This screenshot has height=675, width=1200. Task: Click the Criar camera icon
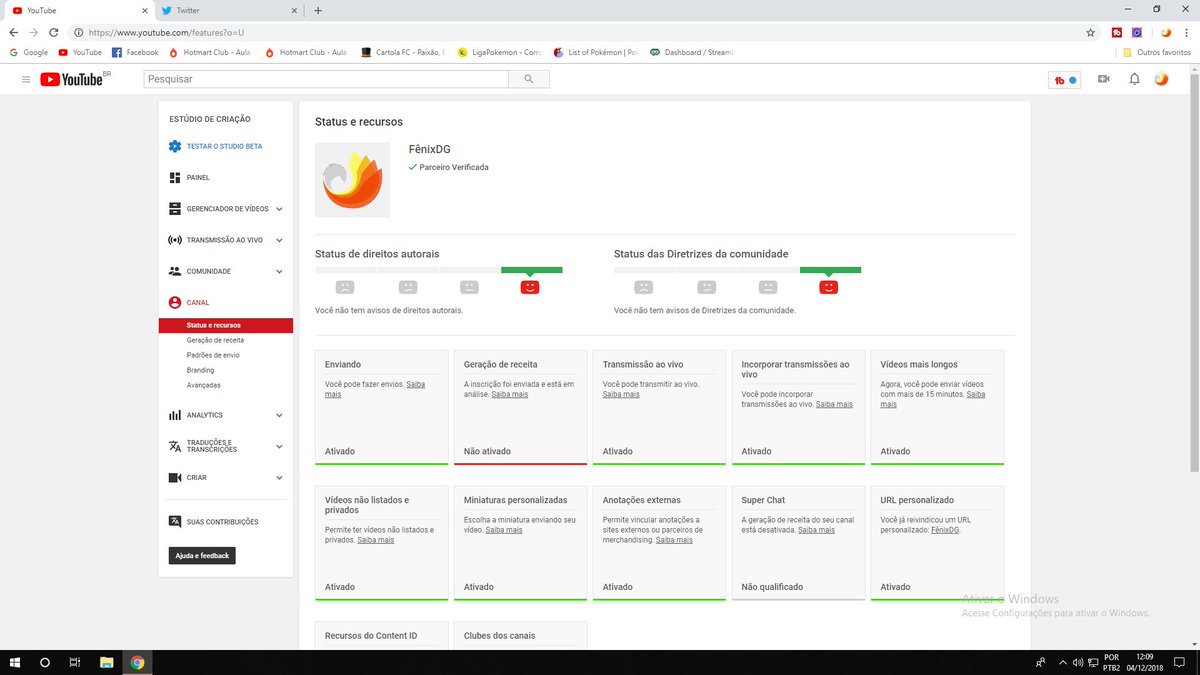tap(175, 477)
